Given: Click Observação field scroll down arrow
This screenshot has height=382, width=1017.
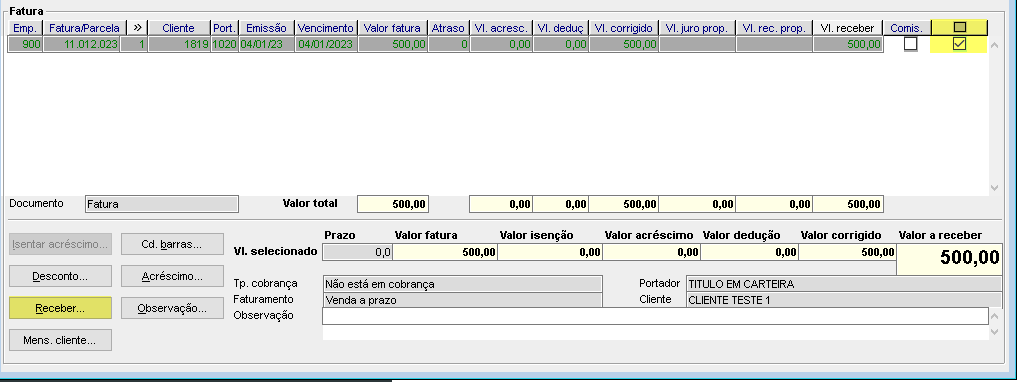Looking at the screenshot, I should pyautogui.click(x=996, y=331).
